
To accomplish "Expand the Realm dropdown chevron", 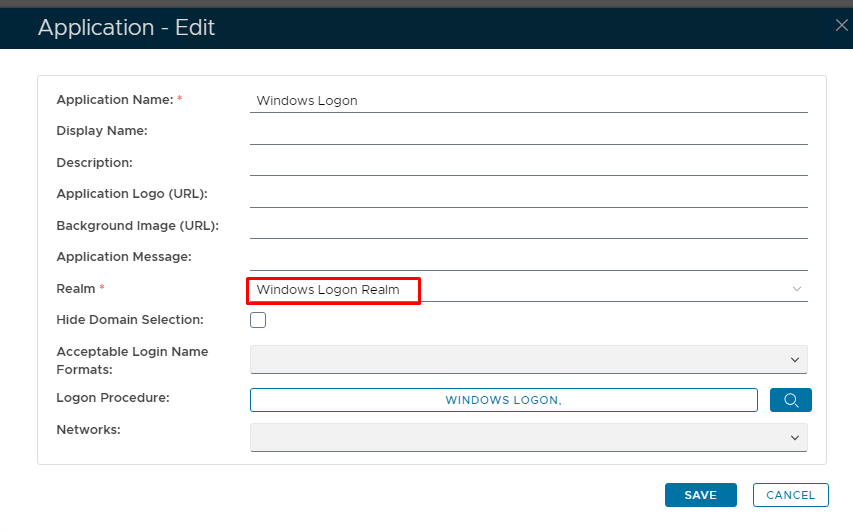I will [797, 289].
